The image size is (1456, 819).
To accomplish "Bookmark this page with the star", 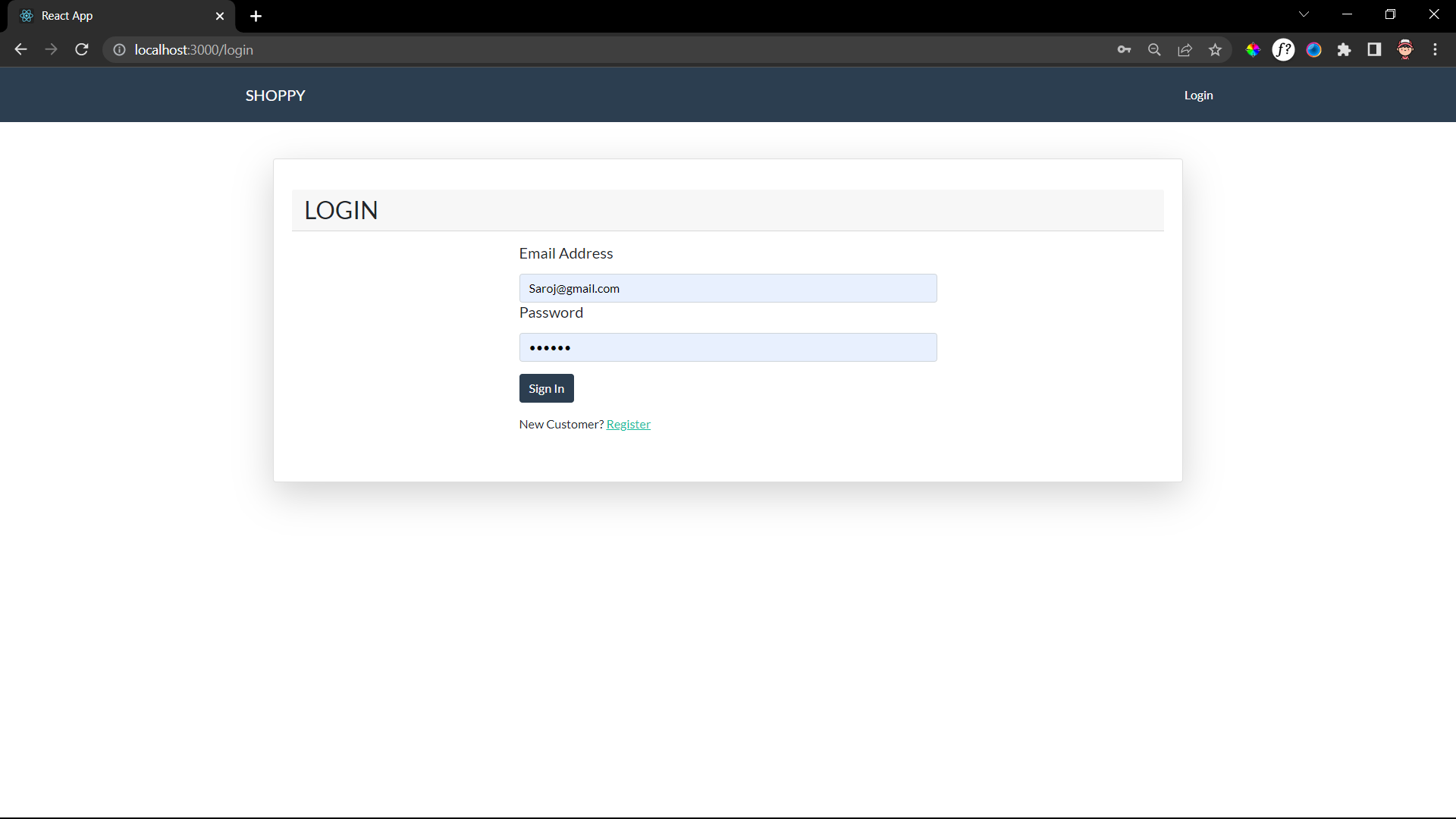I will (1216, 49).
